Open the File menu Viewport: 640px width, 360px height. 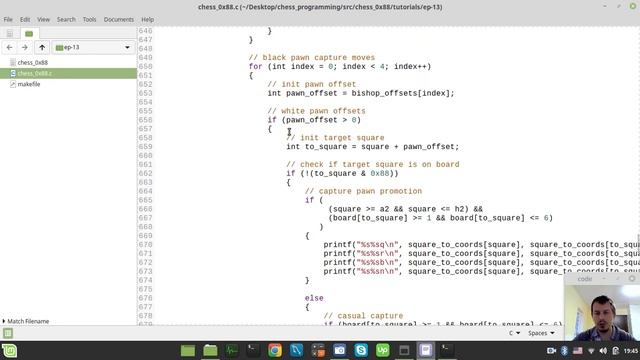pyautogui.click(x=8, y=19)
